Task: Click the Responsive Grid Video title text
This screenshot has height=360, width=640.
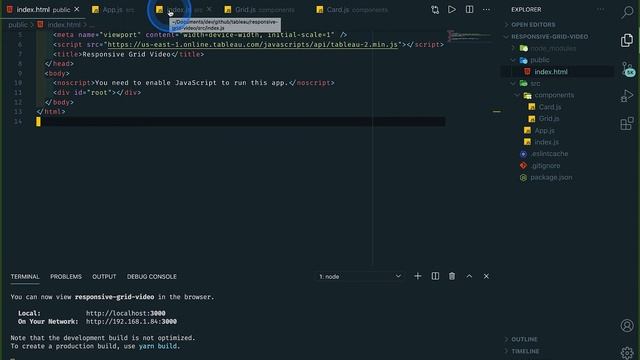Action: (x=126, y=54)
